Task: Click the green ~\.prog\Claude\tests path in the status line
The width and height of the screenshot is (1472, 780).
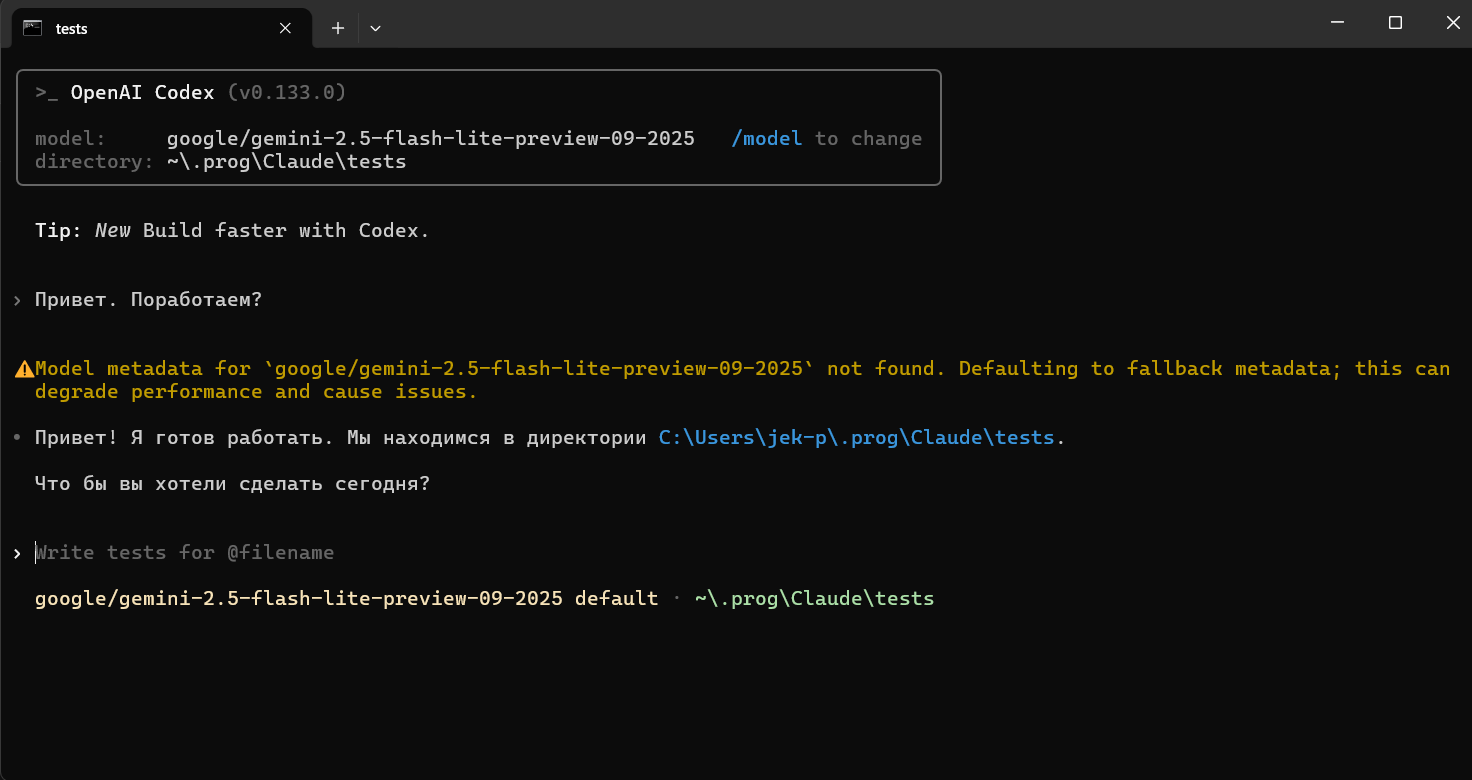Action: (814, 599)
